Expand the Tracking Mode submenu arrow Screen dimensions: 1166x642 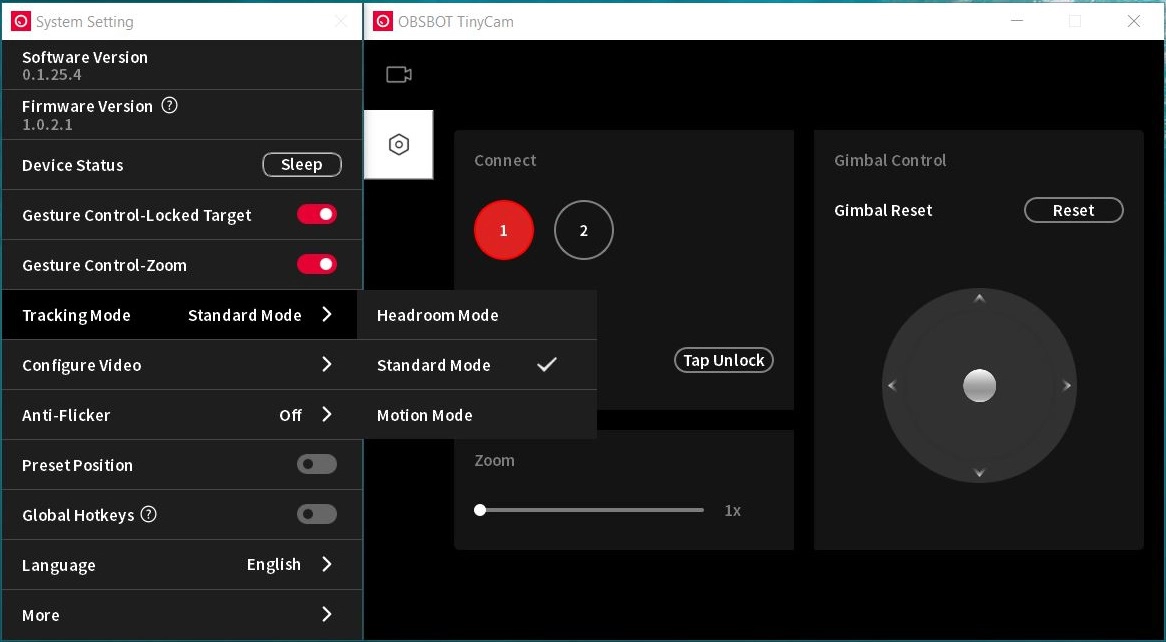pos(326,315)
